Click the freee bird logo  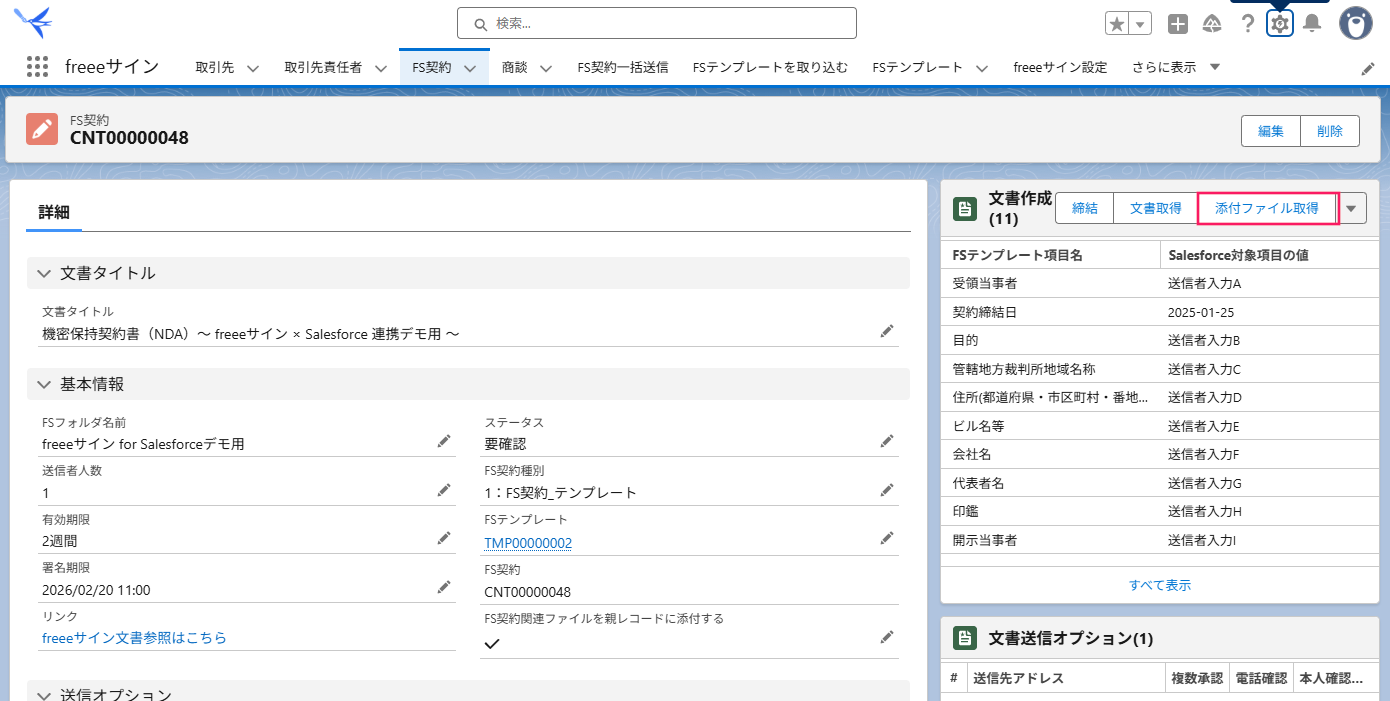(x=33, y=21)
